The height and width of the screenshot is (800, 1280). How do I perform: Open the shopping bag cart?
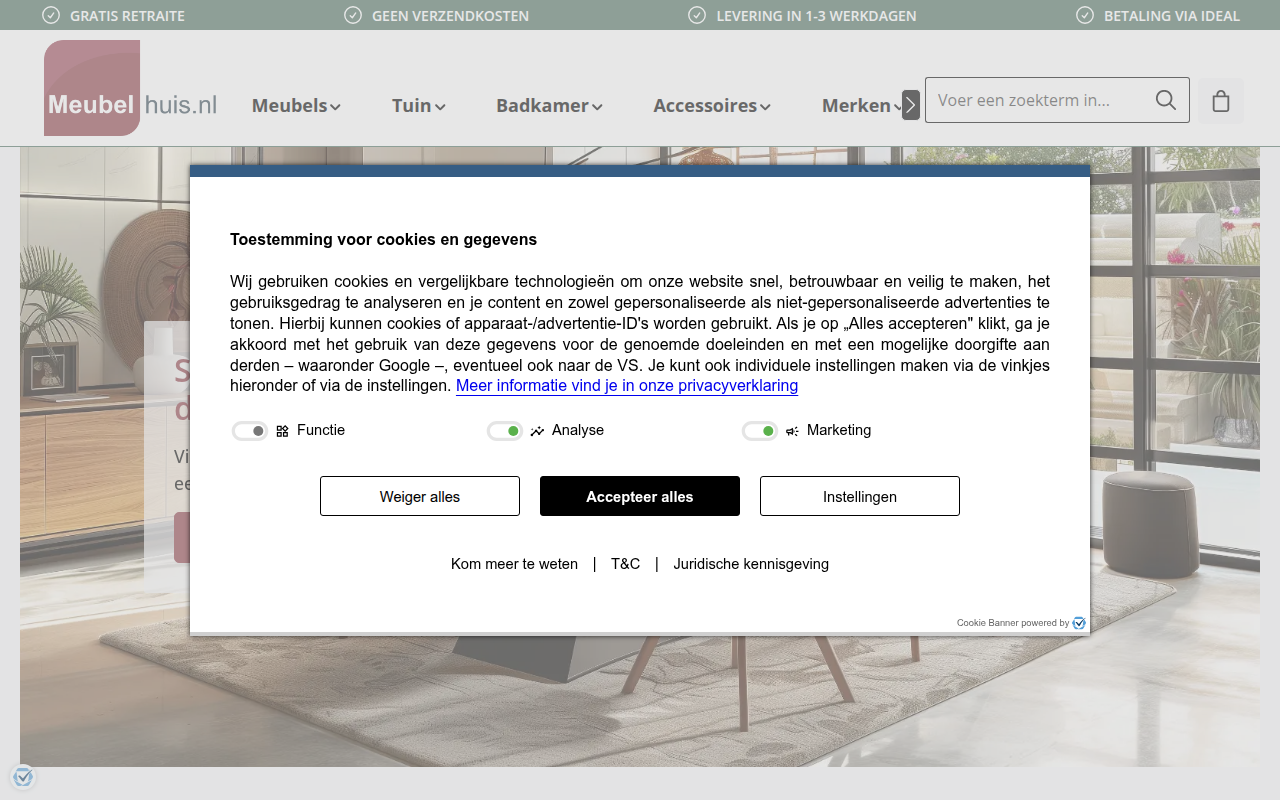click(x=1221, y=101)
